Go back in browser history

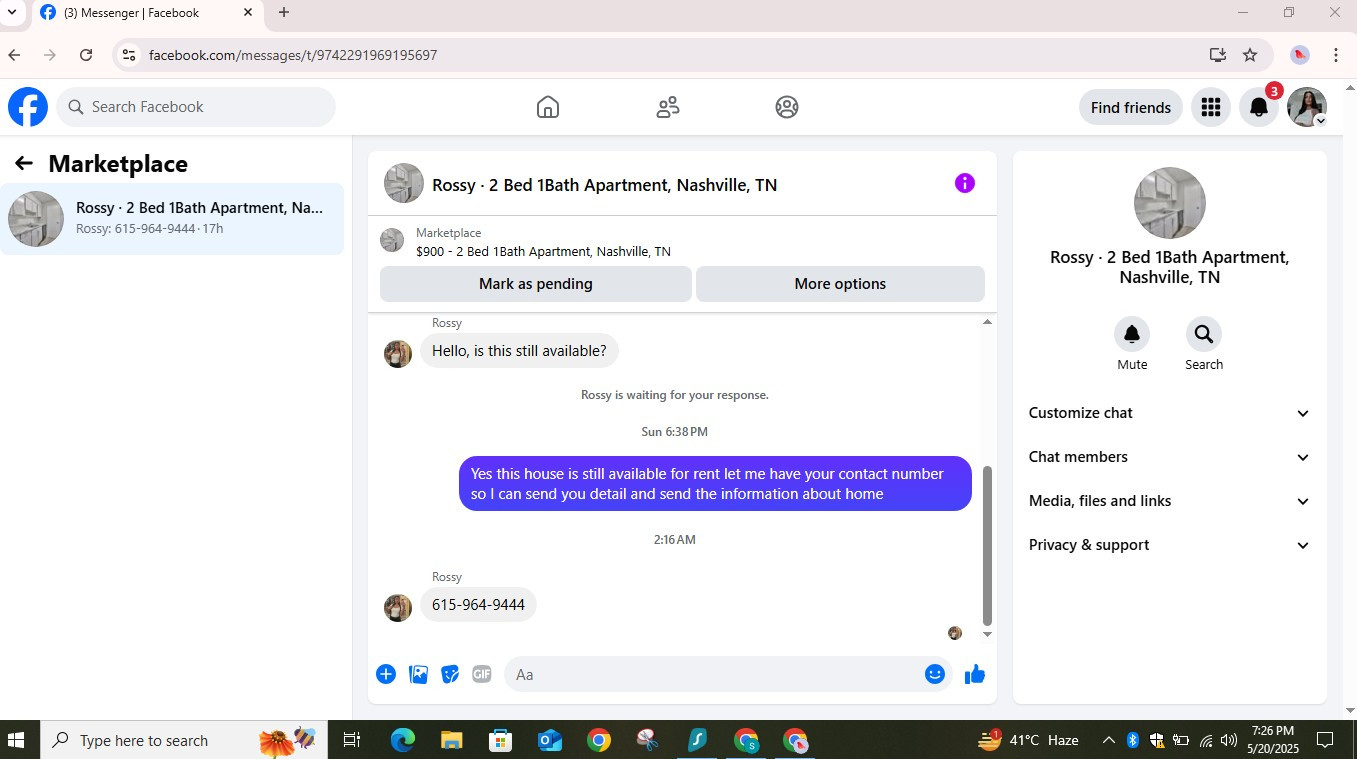[14, 55]
